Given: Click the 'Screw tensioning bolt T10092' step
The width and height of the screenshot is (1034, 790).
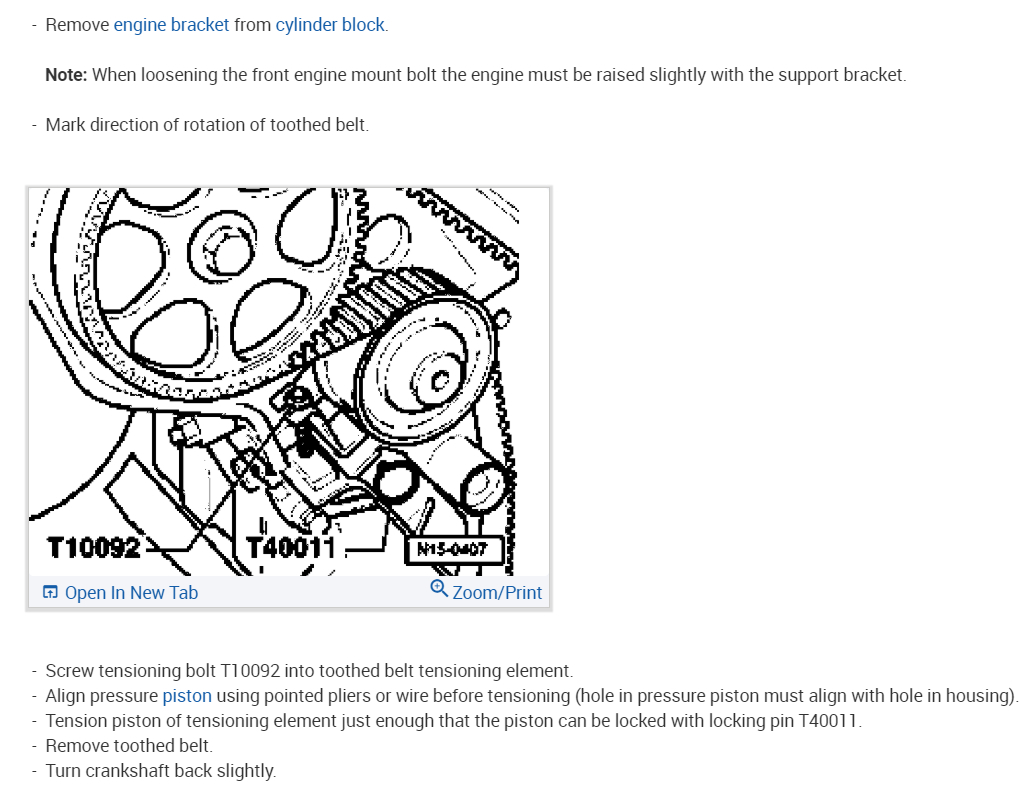Looking at the screenshot, I should click(x=309, y=671).
